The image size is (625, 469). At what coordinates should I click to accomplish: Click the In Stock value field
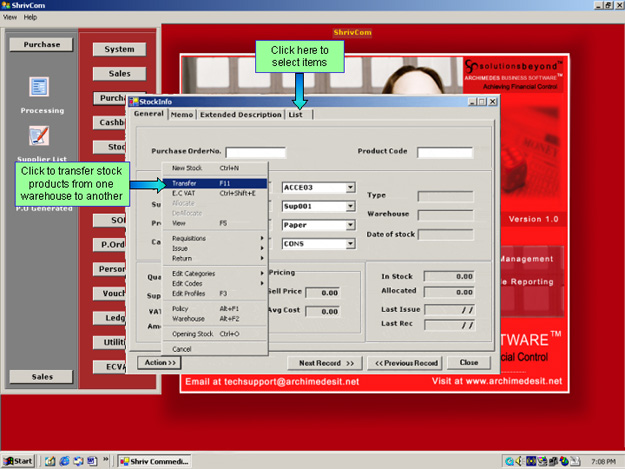pos(449,276)
